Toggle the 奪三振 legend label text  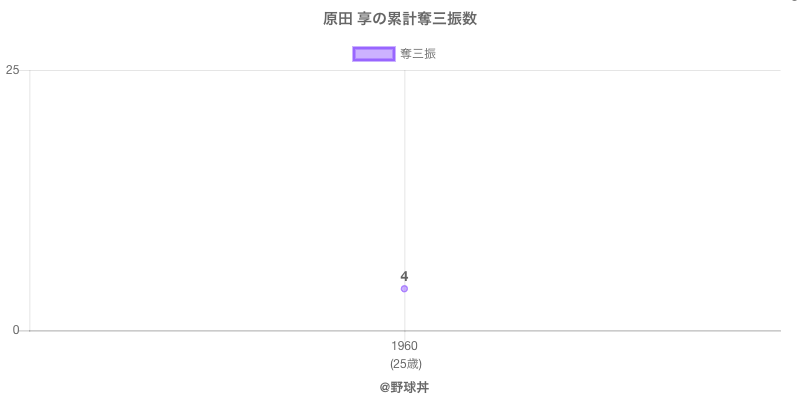coord(418,54)
